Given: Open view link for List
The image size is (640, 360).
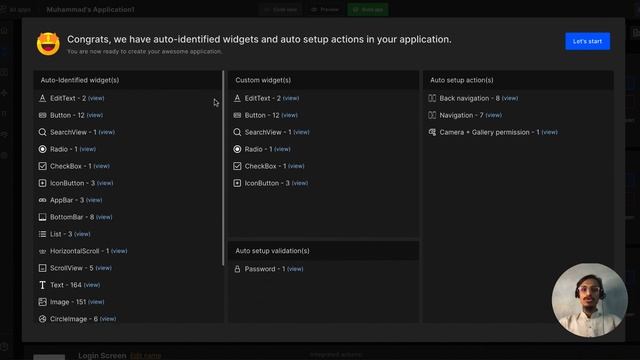Looking at the screenshot, I should (x=82, y=234).
